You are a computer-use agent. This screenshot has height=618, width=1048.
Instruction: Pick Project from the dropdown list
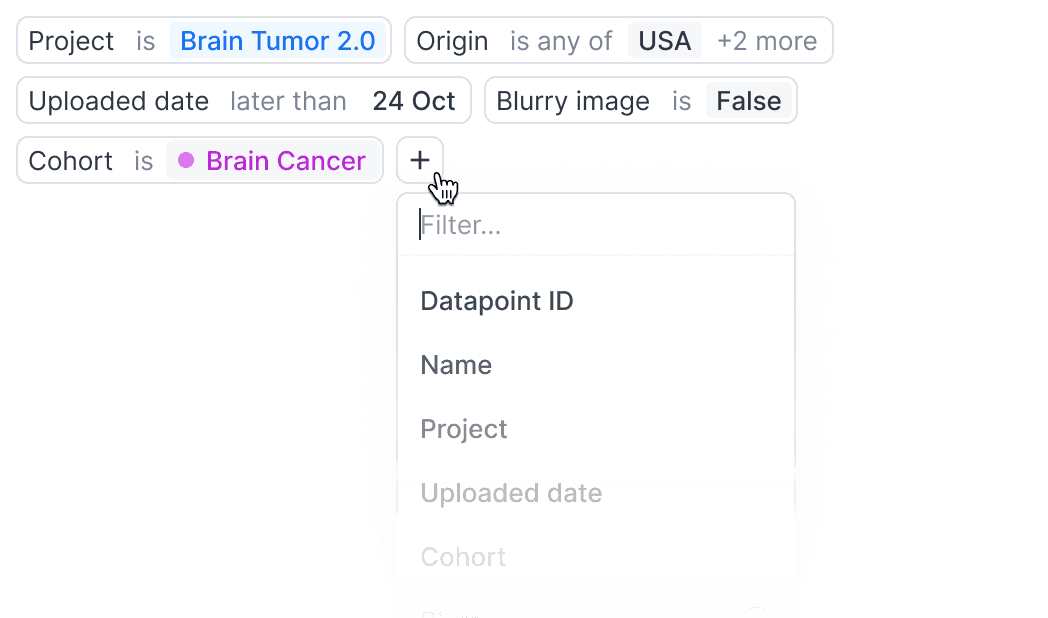(x=464, y=429)
